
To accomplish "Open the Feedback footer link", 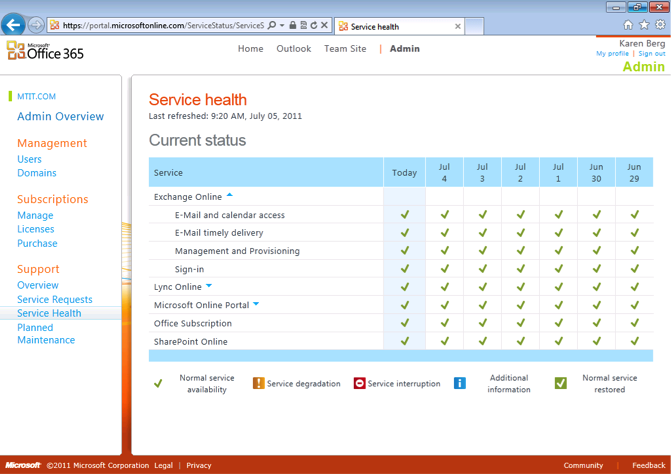I will 649,465.
